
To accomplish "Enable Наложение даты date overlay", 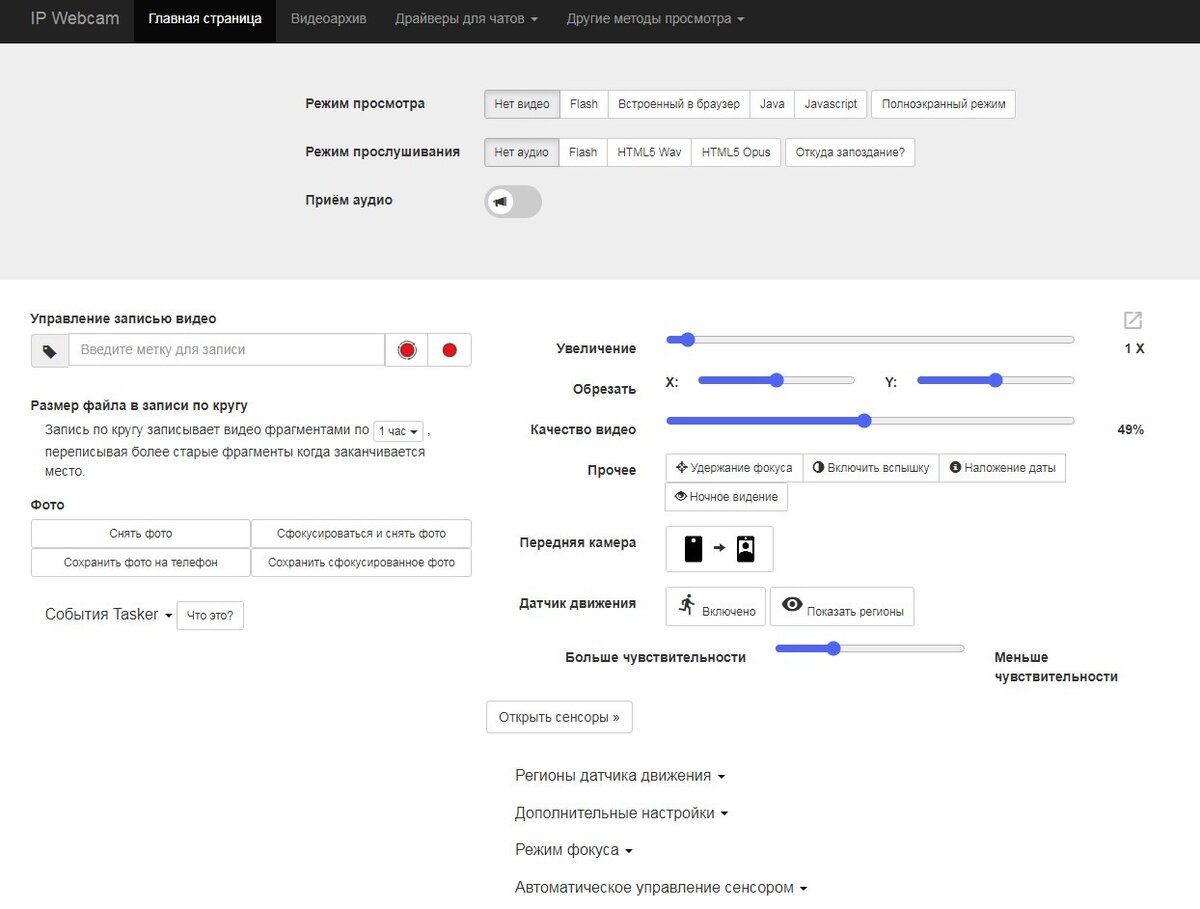I will [x=1002, y=468].
